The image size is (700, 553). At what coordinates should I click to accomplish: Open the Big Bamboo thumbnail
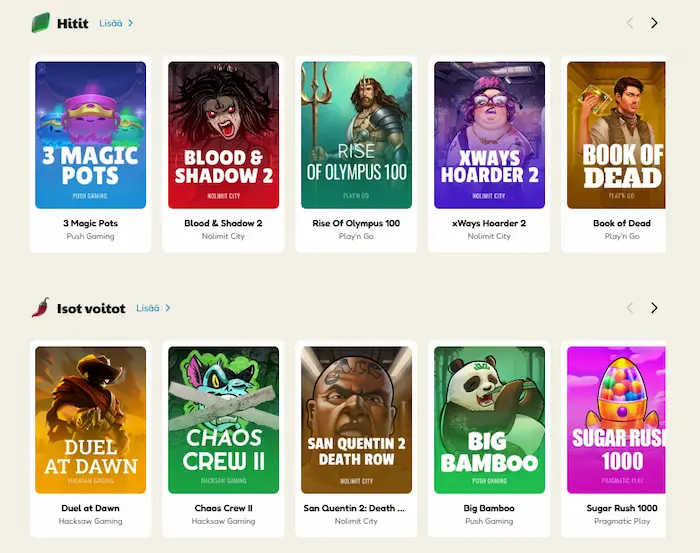point(489,420)
